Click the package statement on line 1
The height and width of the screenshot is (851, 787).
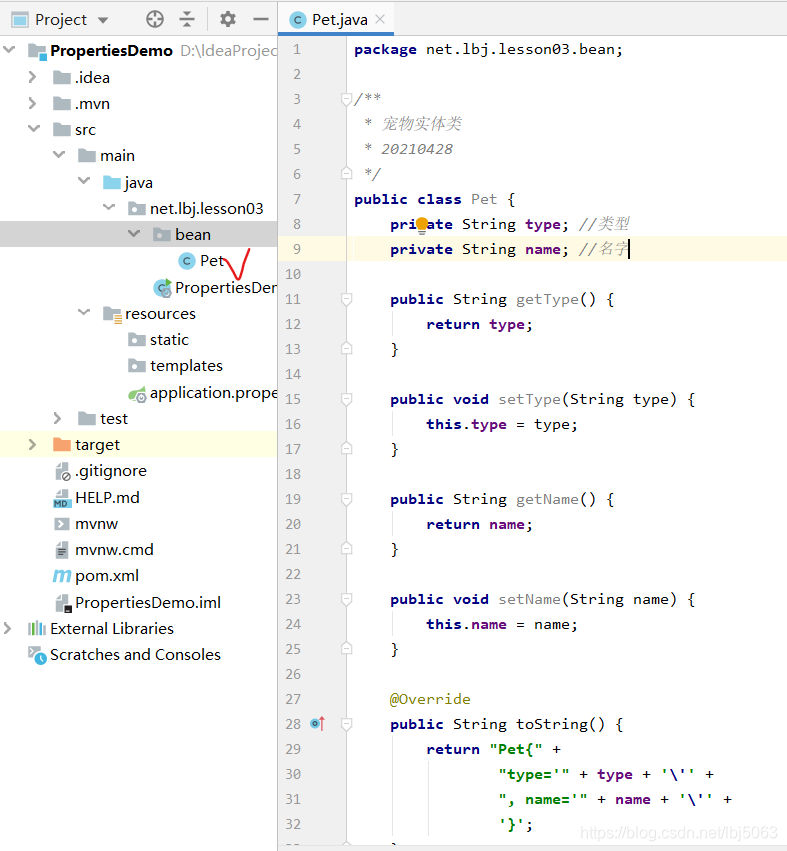click(488, 49)
